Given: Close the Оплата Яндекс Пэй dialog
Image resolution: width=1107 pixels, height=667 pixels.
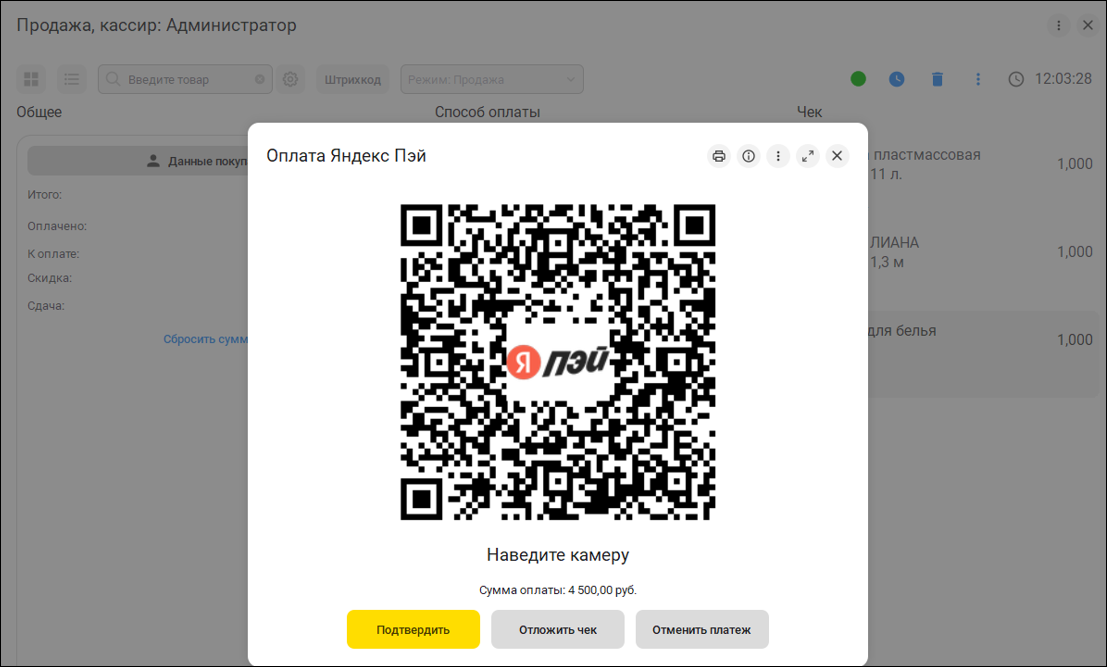Looking at the screenshot, I should (837, 156).
